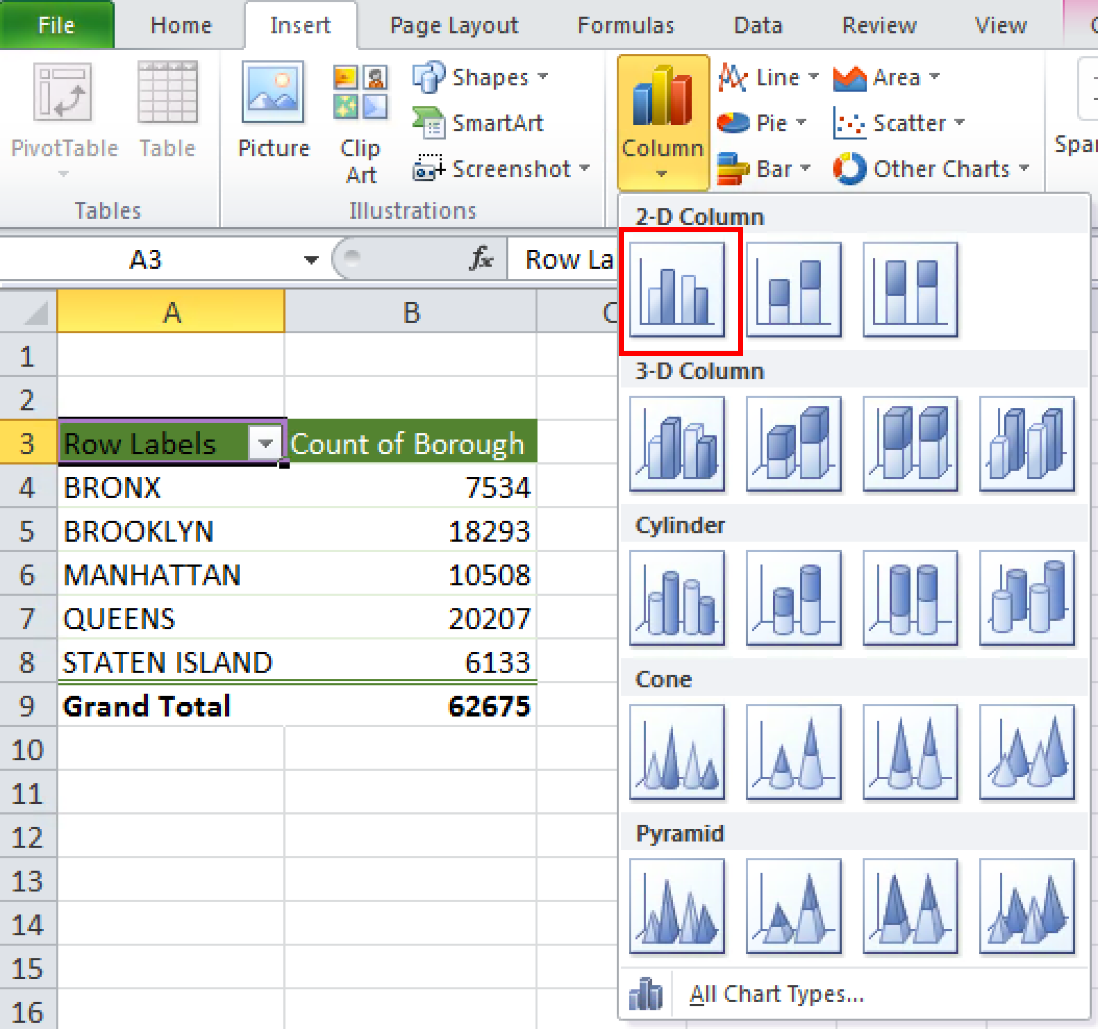Select column B header

tap(411, 312)
